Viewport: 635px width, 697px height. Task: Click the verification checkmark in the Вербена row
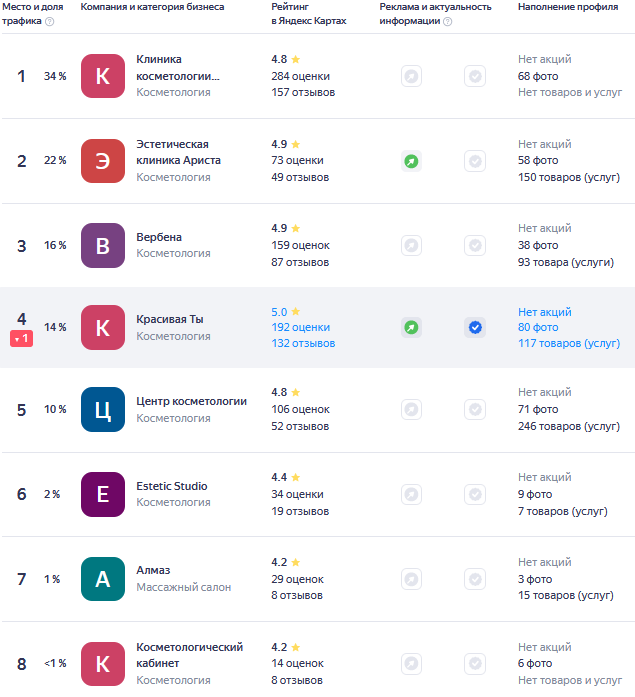click(x=475, y=245)
